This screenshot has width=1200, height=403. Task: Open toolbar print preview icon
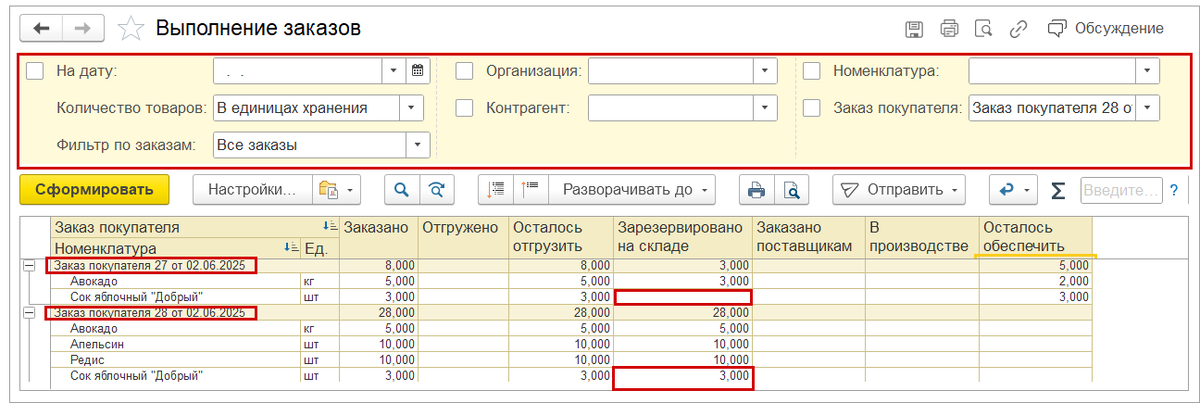791,189
